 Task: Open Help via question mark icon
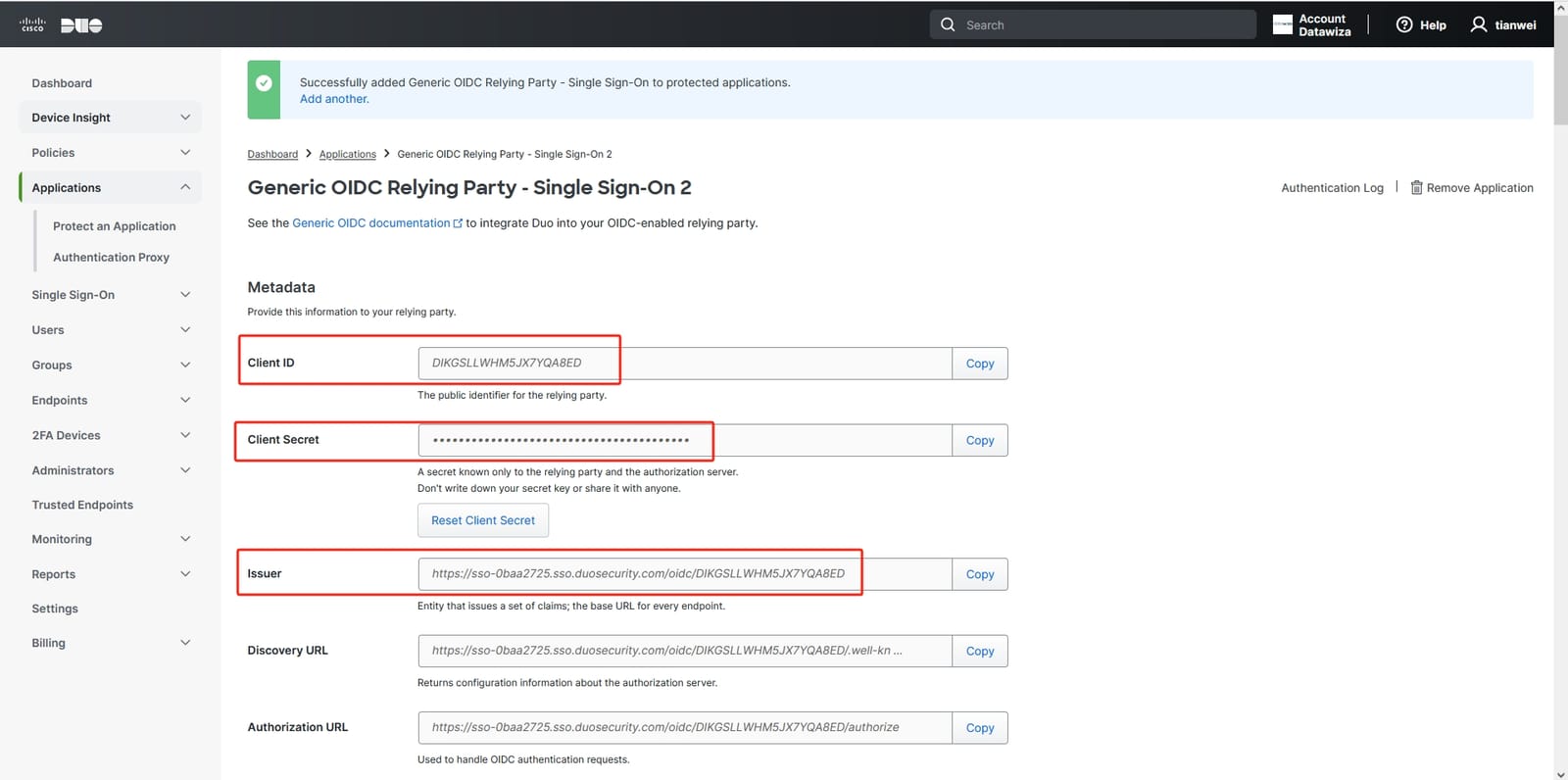pos(1404,24)
